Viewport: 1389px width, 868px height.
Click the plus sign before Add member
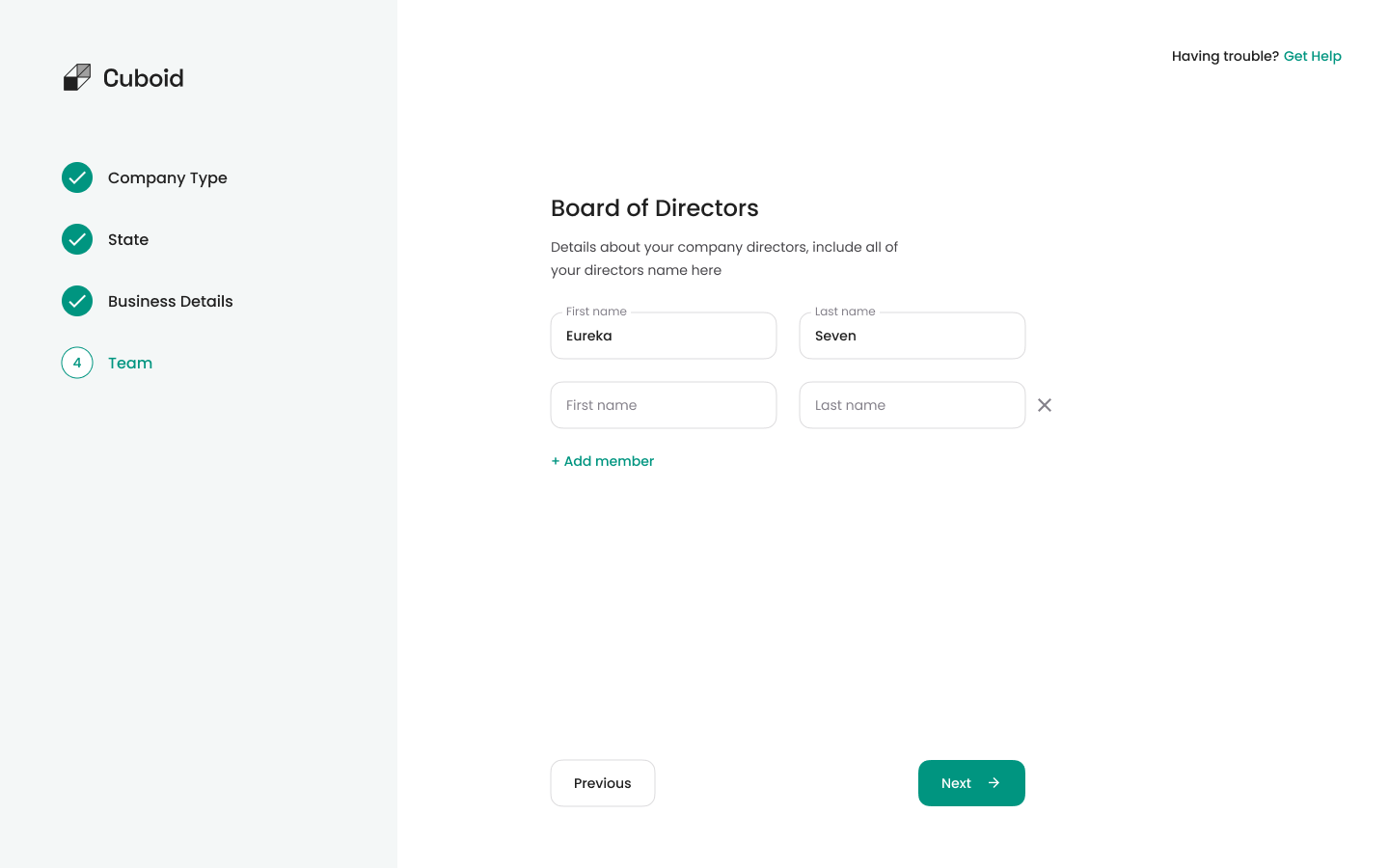pos(556,461)
